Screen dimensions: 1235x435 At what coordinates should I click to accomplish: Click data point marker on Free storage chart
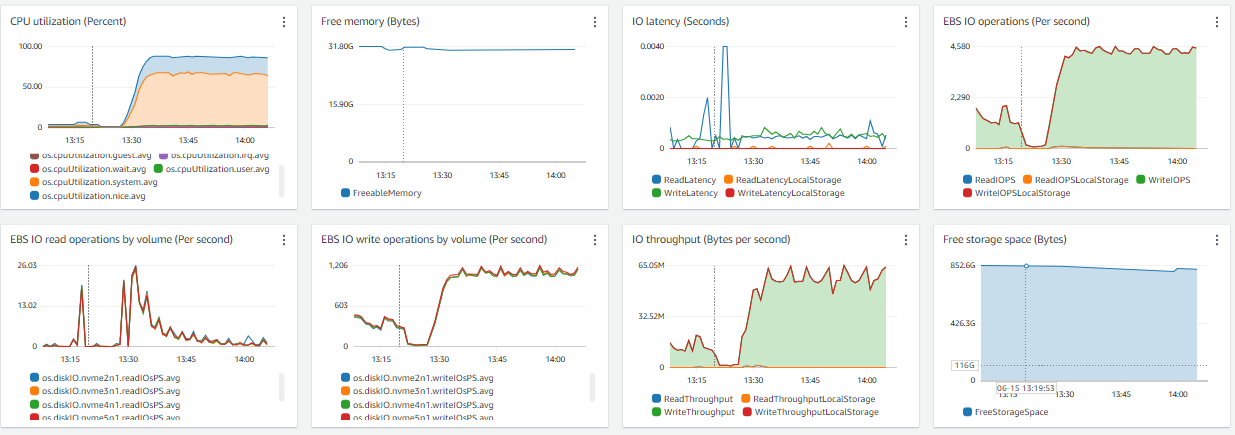click(1025, 266)
